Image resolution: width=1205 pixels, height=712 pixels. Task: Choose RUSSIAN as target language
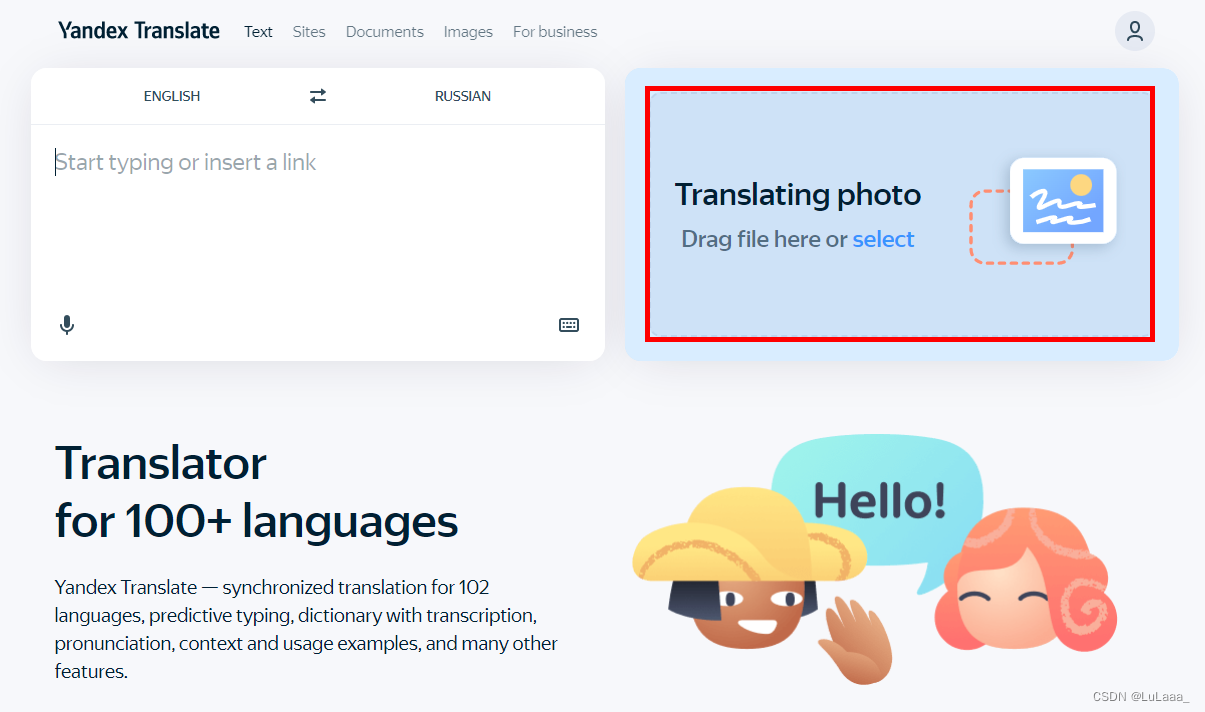tap(463, 96)
